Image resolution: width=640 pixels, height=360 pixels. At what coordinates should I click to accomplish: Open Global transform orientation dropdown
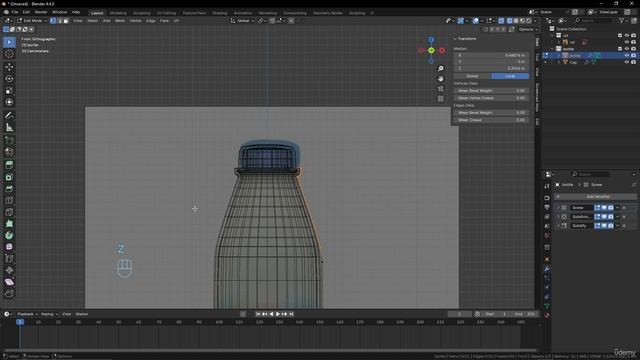[242, 20]
